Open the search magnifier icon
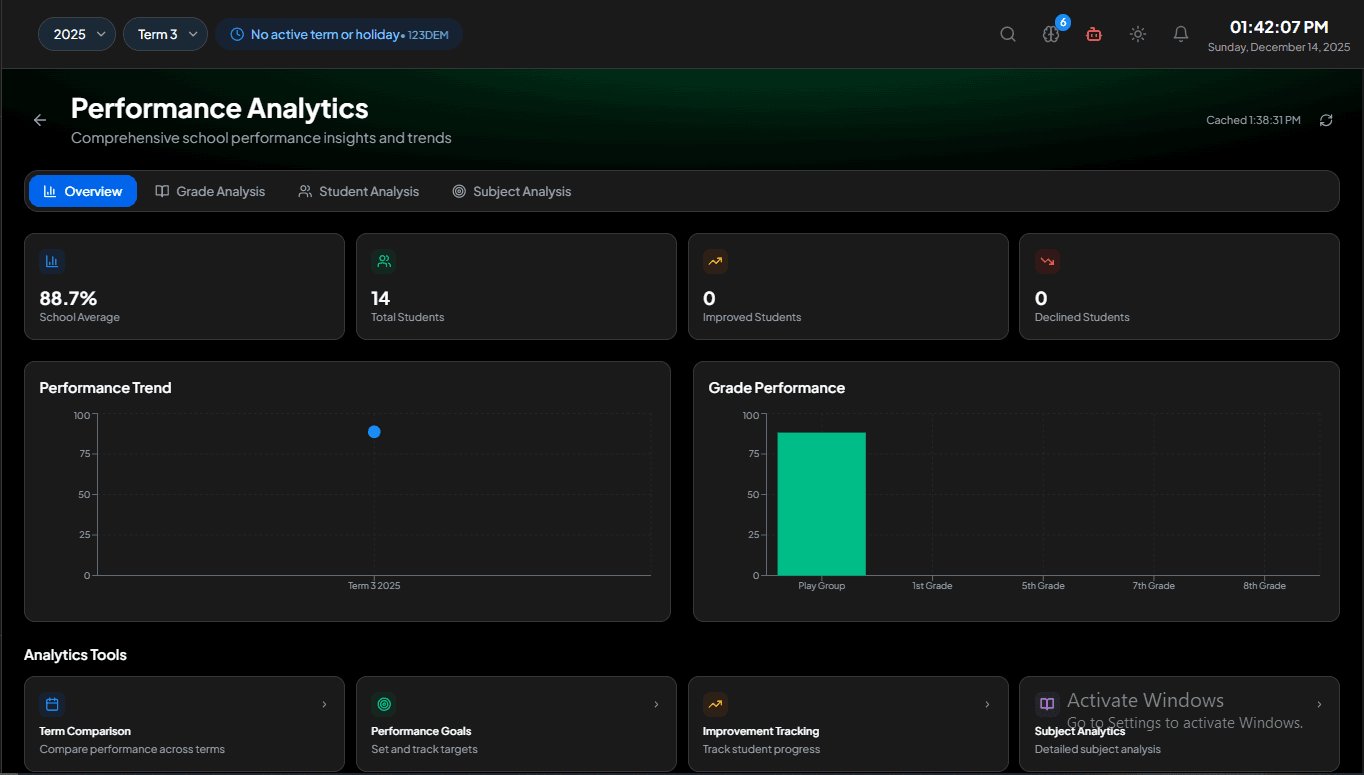The height and width of the screenshot is (775, 1364). 1008,33
